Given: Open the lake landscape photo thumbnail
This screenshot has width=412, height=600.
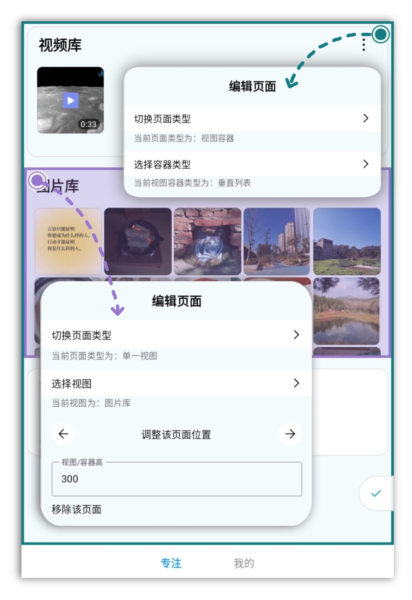Looking at the screenshot, I should coord(347,311).
